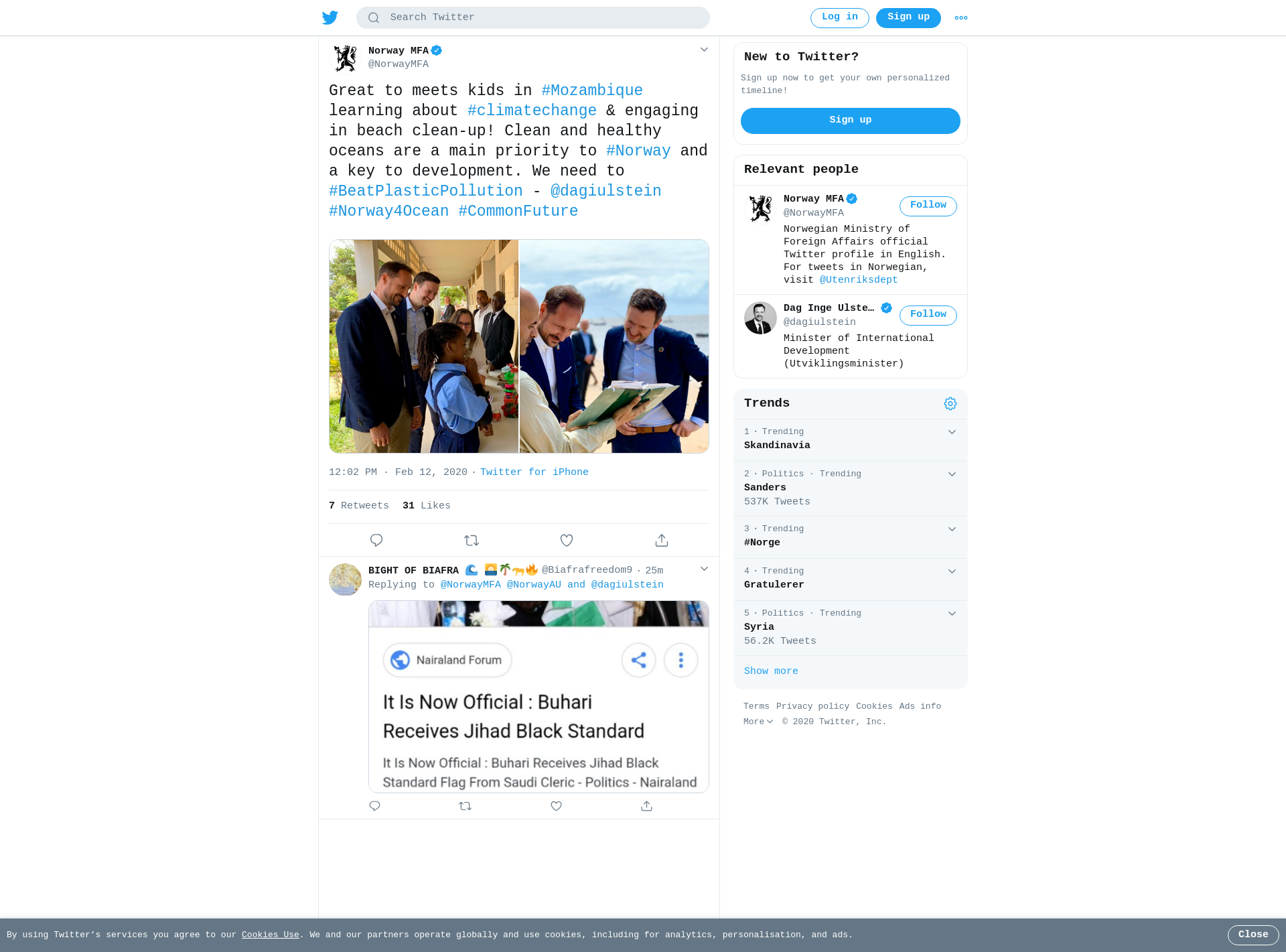Screen dimensions: 1286x952
Task: Share the BIGHT OF BIAFRA reply
Action: tap(646, 806)
